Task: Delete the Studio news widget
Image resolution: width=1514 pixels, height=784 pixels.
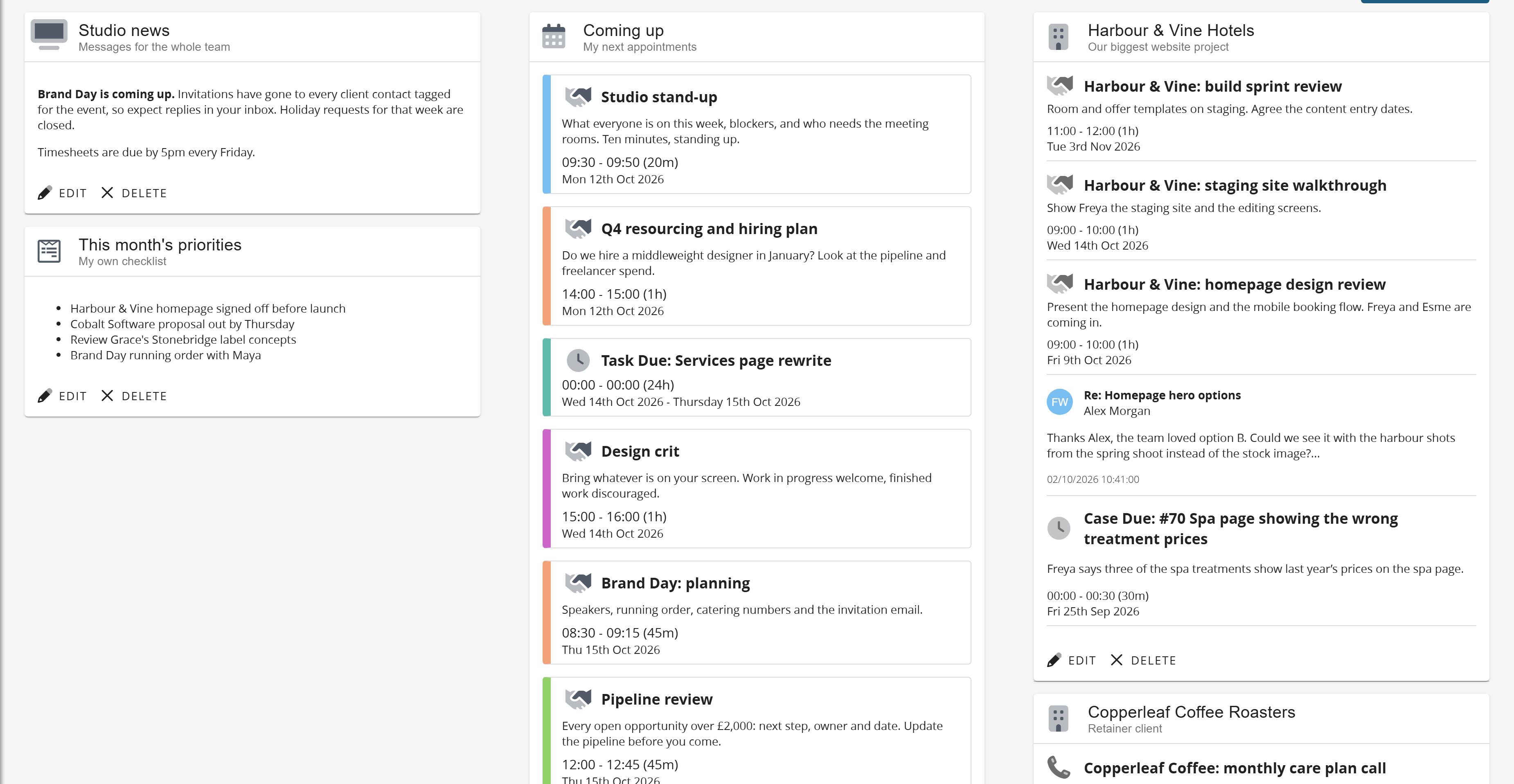Action: click(x=134, y=193)
